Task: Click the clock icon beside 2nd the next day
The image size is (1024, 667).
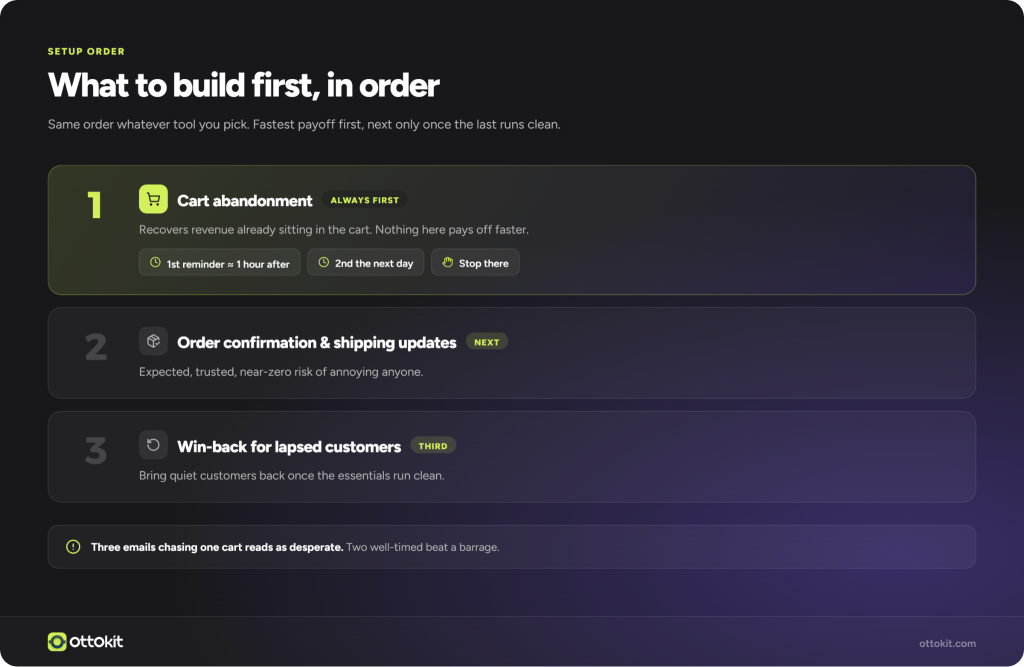Action: [x=323, y=263]
